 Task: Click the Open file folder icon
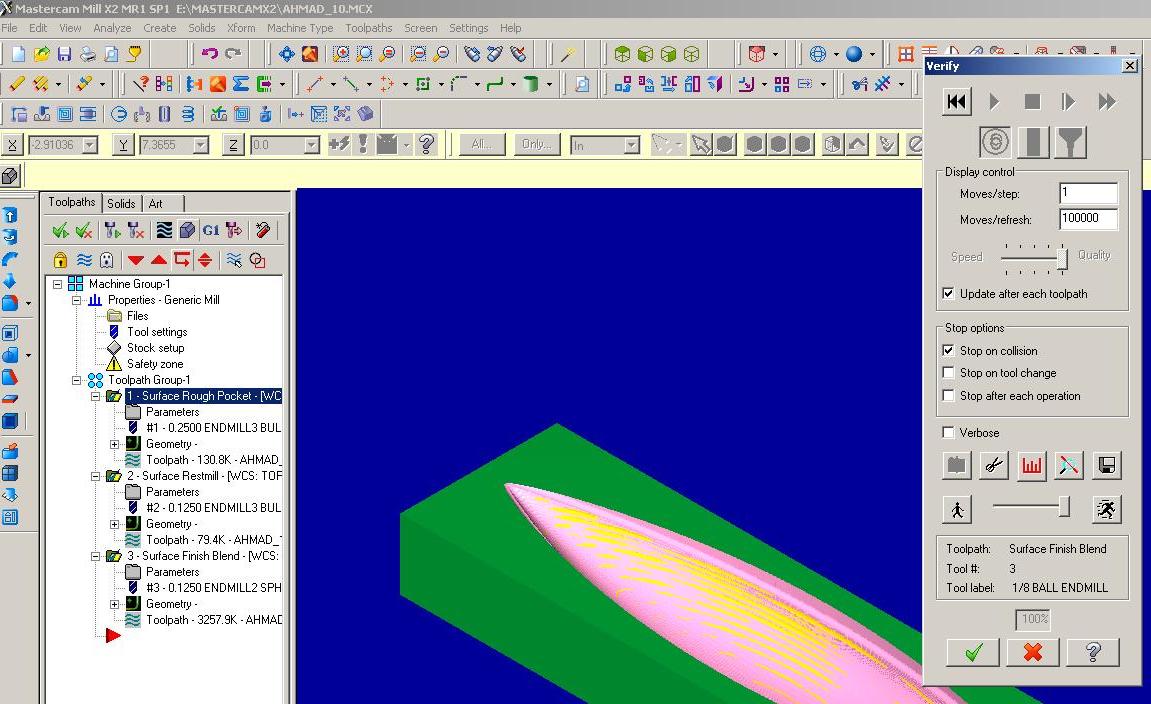click(42, 54)
